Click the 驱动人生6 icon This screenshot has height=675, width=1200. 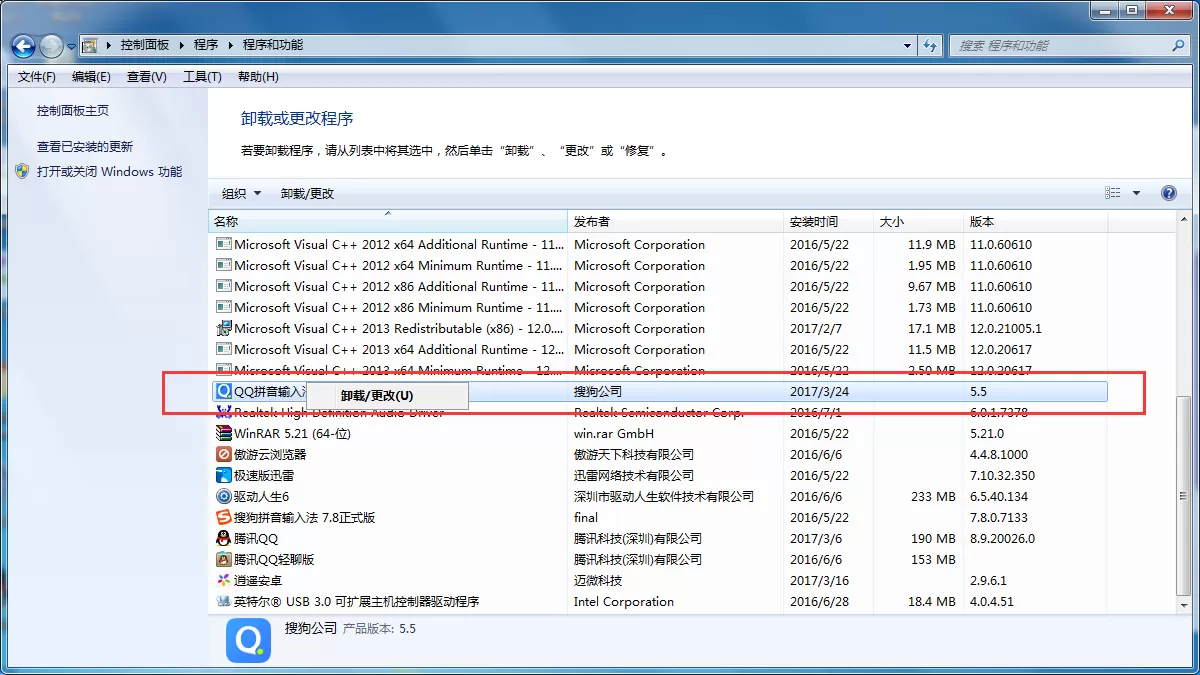coord(224,497)
